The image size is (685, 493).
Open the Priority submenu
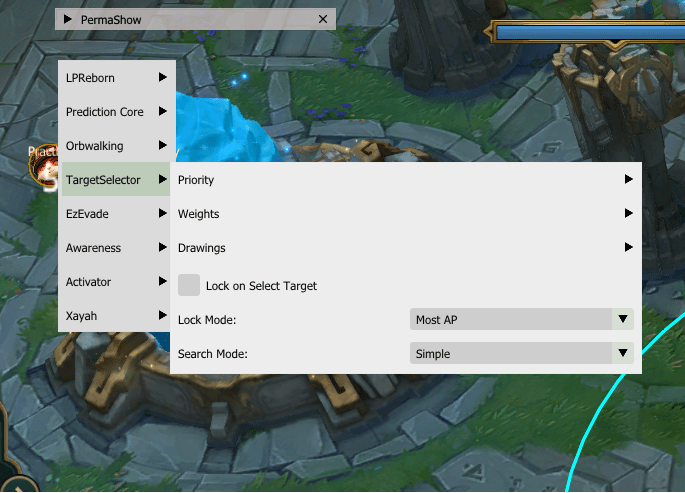(406, 179)
